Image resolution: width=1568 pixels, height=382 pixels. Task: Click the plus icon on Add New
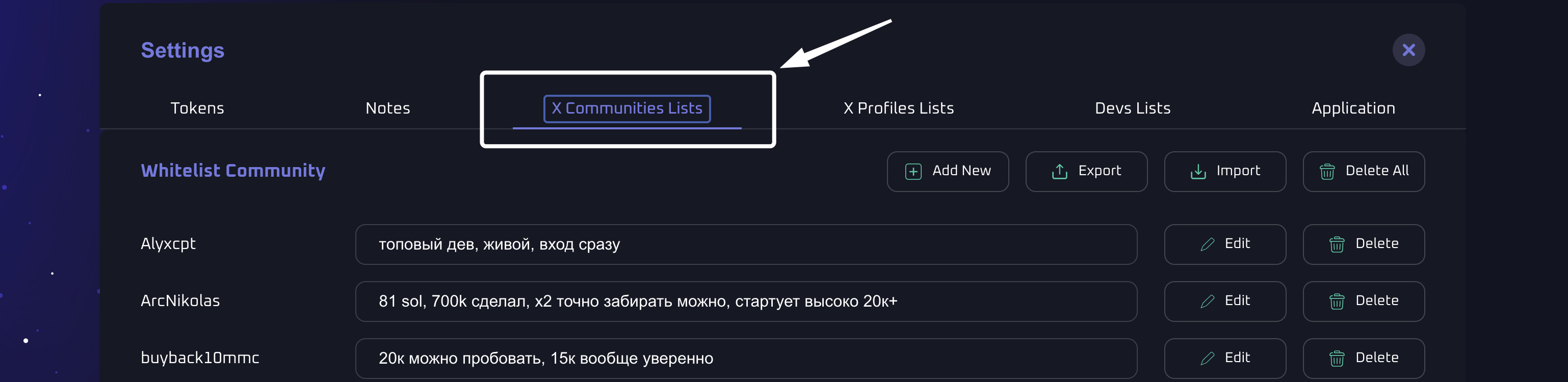coord(913,172)
